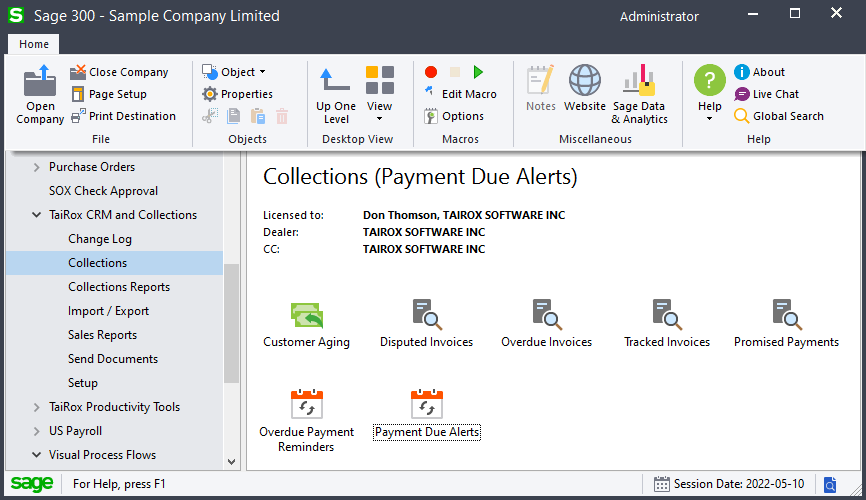Open the View dropdown in Desktop View
This screenshot has height=500, width=866.
(x=379, y=95)
